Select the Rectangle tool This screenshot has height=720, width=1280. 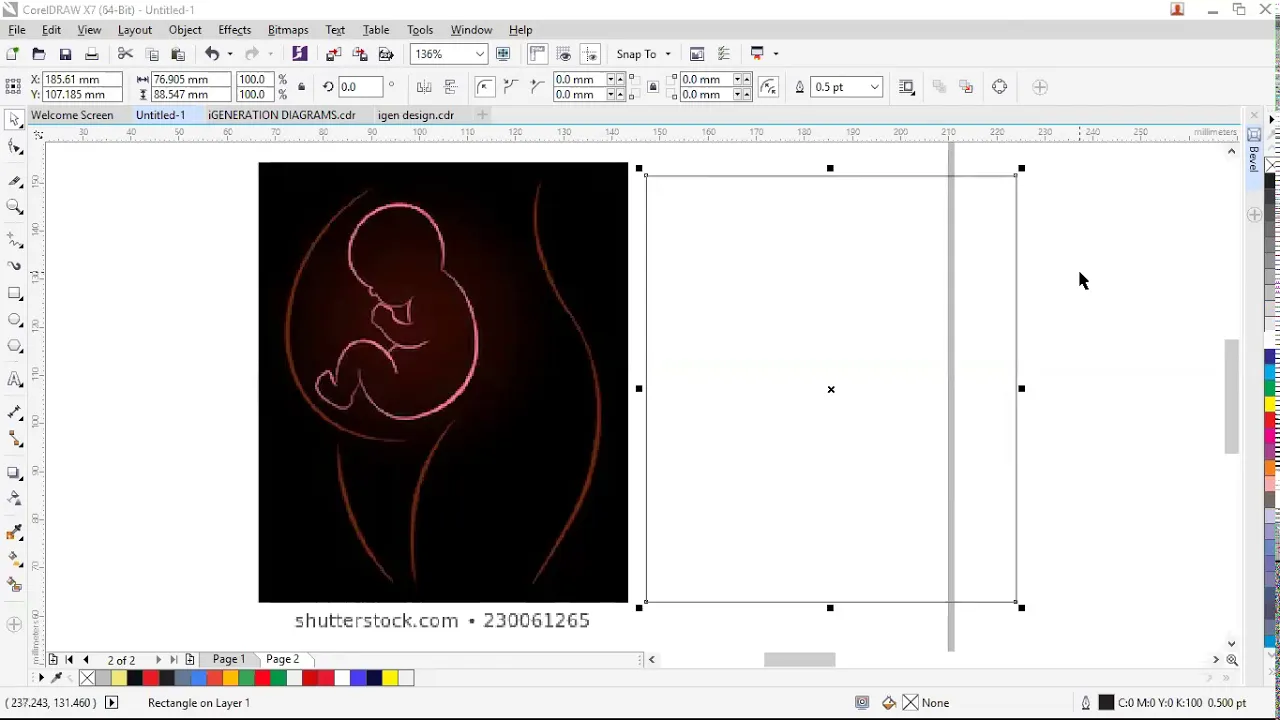click(14, 293)
